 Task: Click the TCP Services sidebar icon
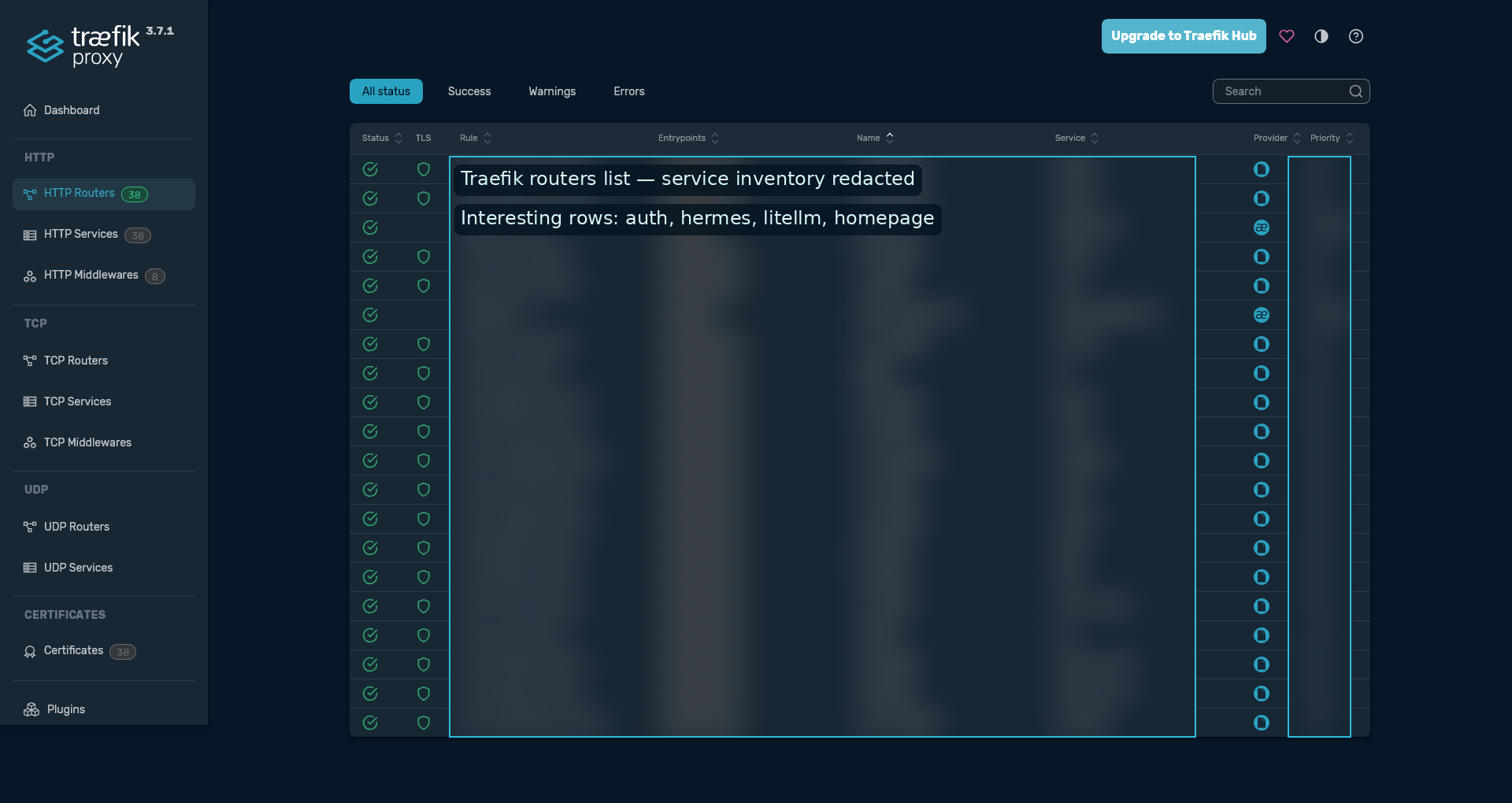click(x=30, y=401)
